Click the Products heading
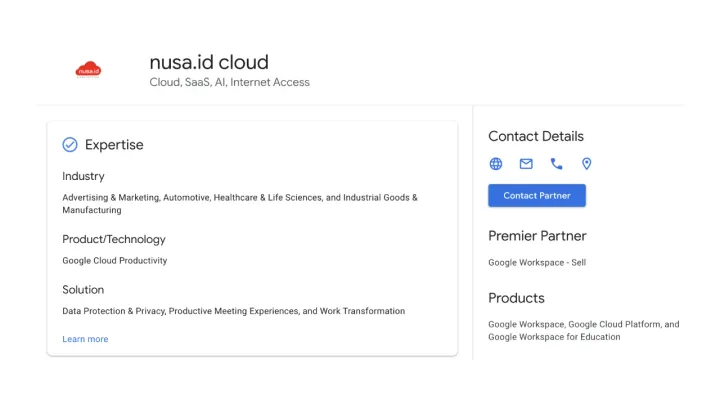720x405 pixels. point(516,298)
